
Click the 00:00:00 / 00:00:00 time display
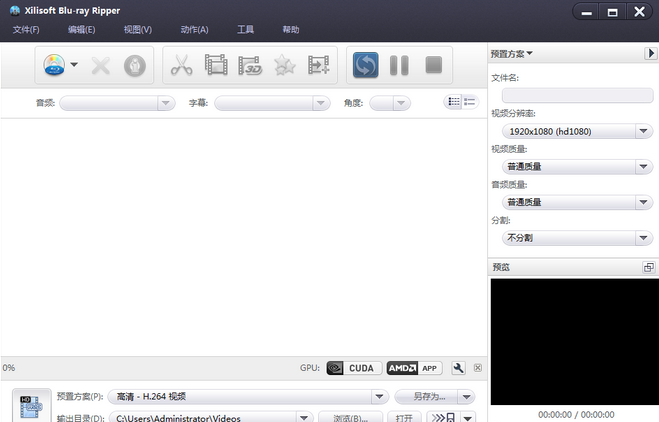pyautogui.click(x=576, y=415)
